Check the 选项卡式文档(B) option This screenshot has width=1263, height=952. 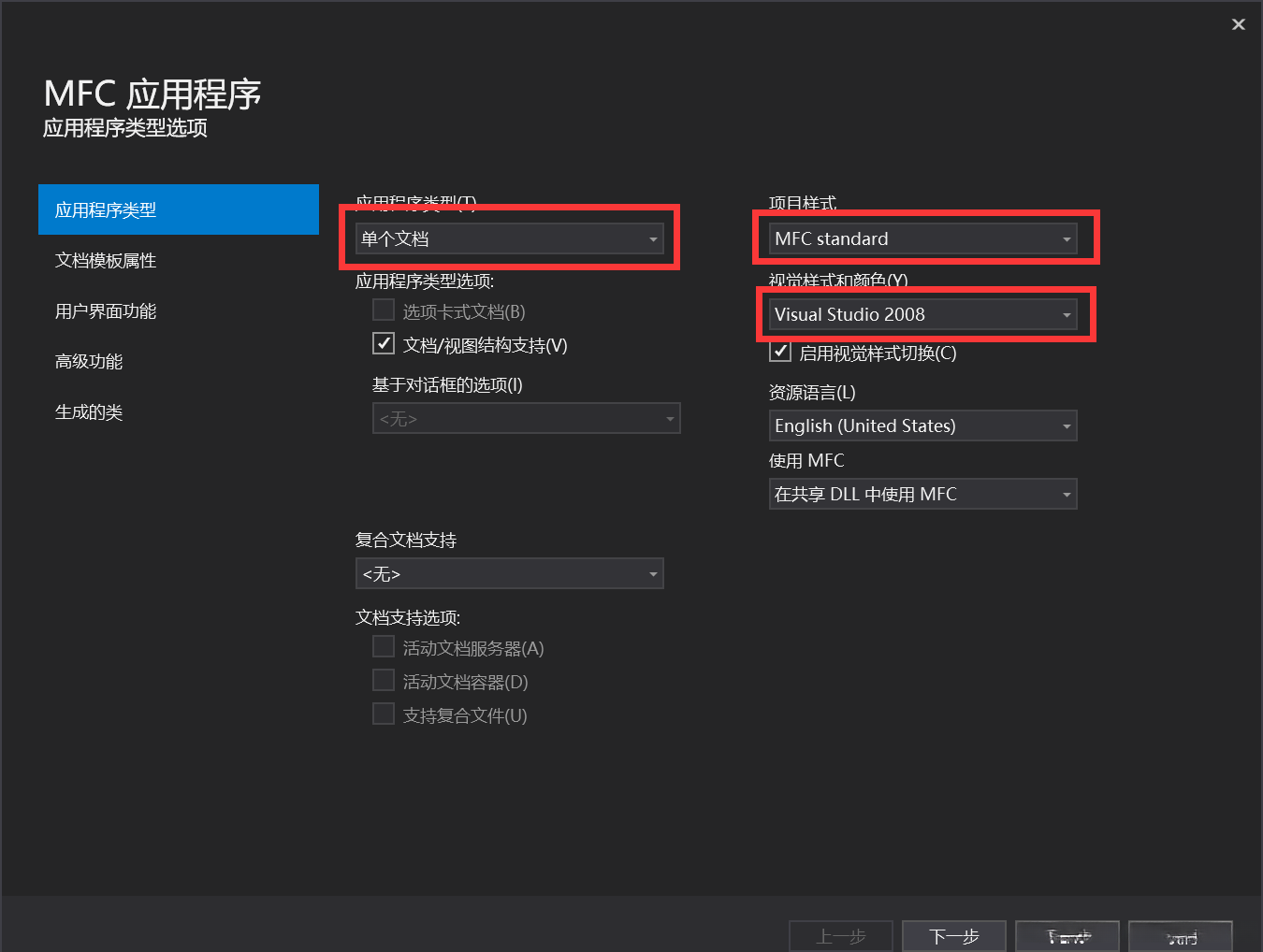[x=384, y=310]
